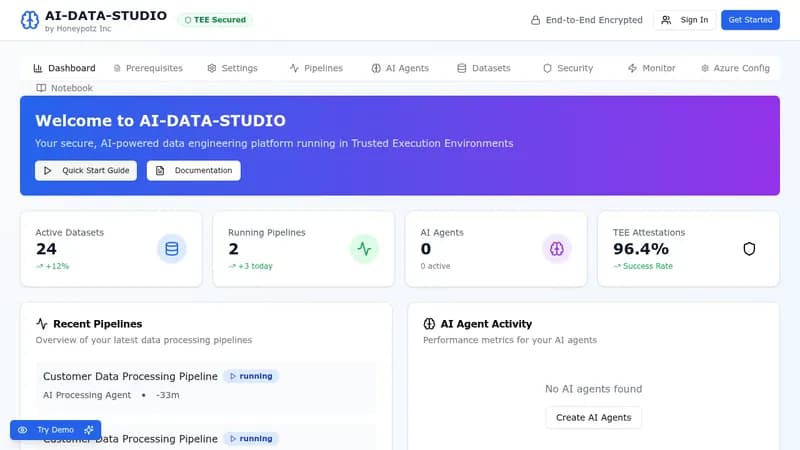Click the Pipelines pulse icon in tab
The image size is (800, 450).
[294, 68]
